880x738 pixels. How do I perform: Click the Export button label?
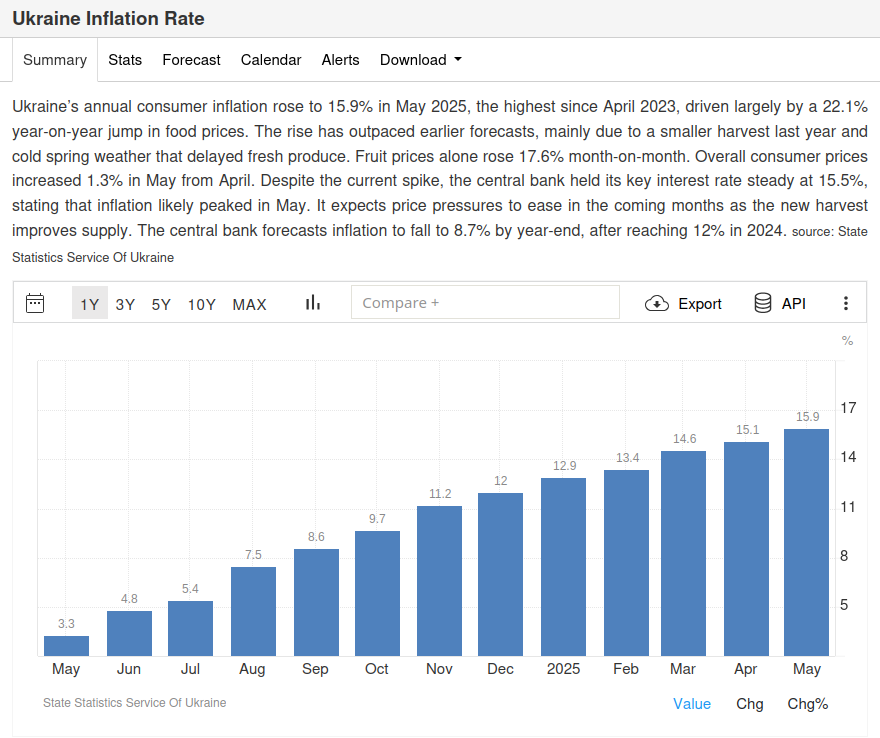(x=700, y=304)
